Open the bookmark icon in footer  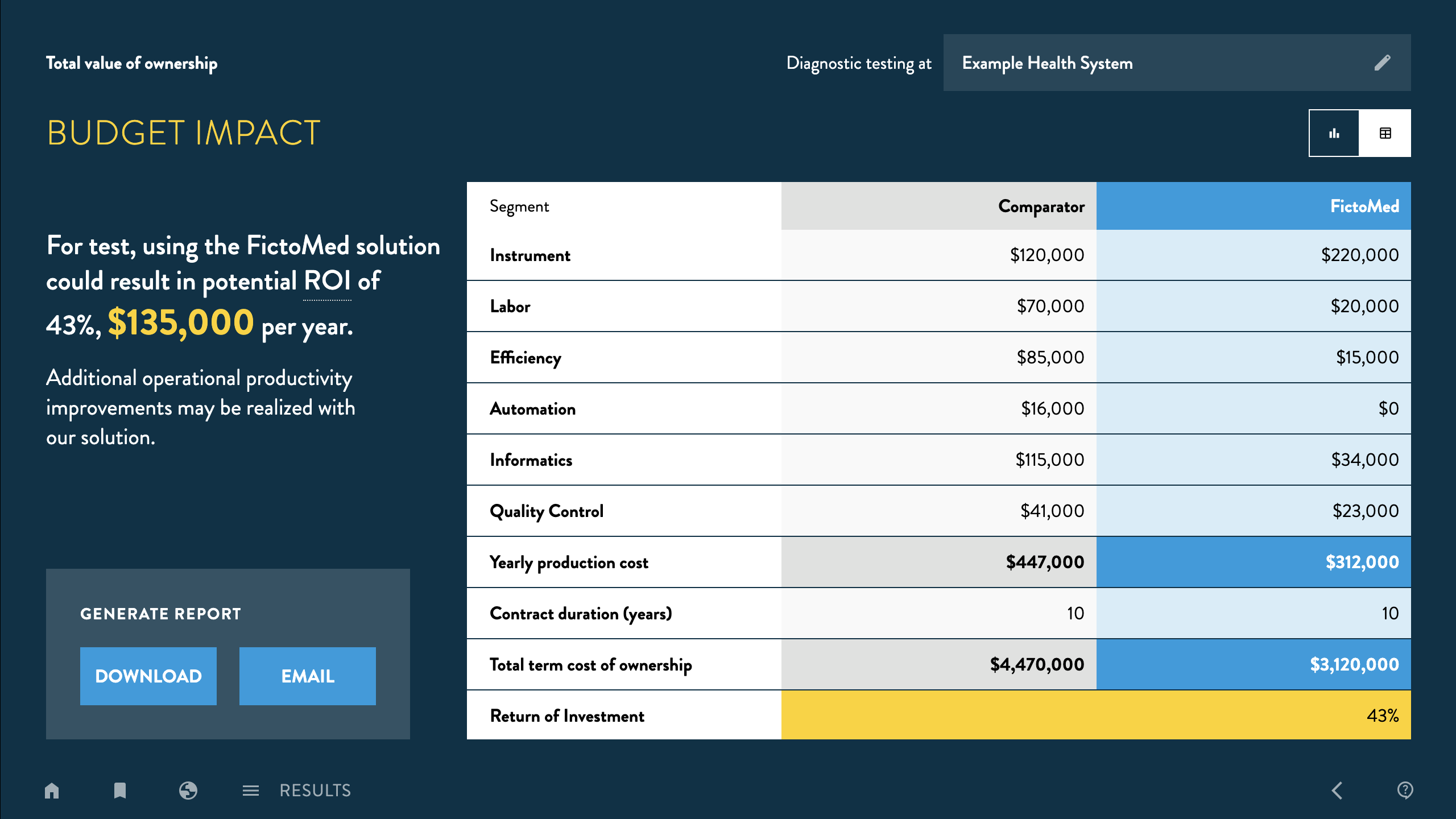pyautogui.click(x=120, y=791)
